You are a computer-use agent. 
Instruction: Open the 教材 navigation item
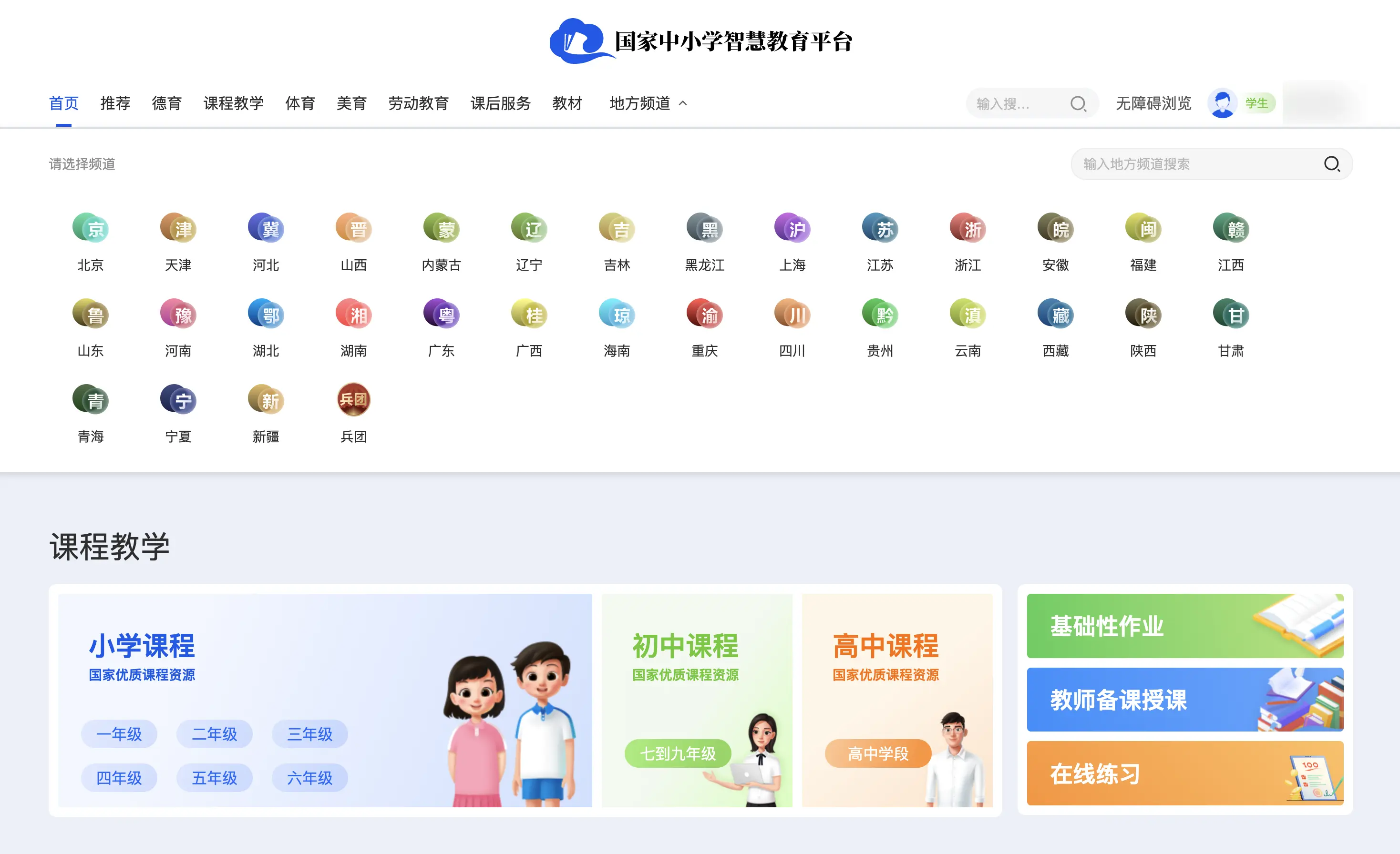[x=567, y=103]
